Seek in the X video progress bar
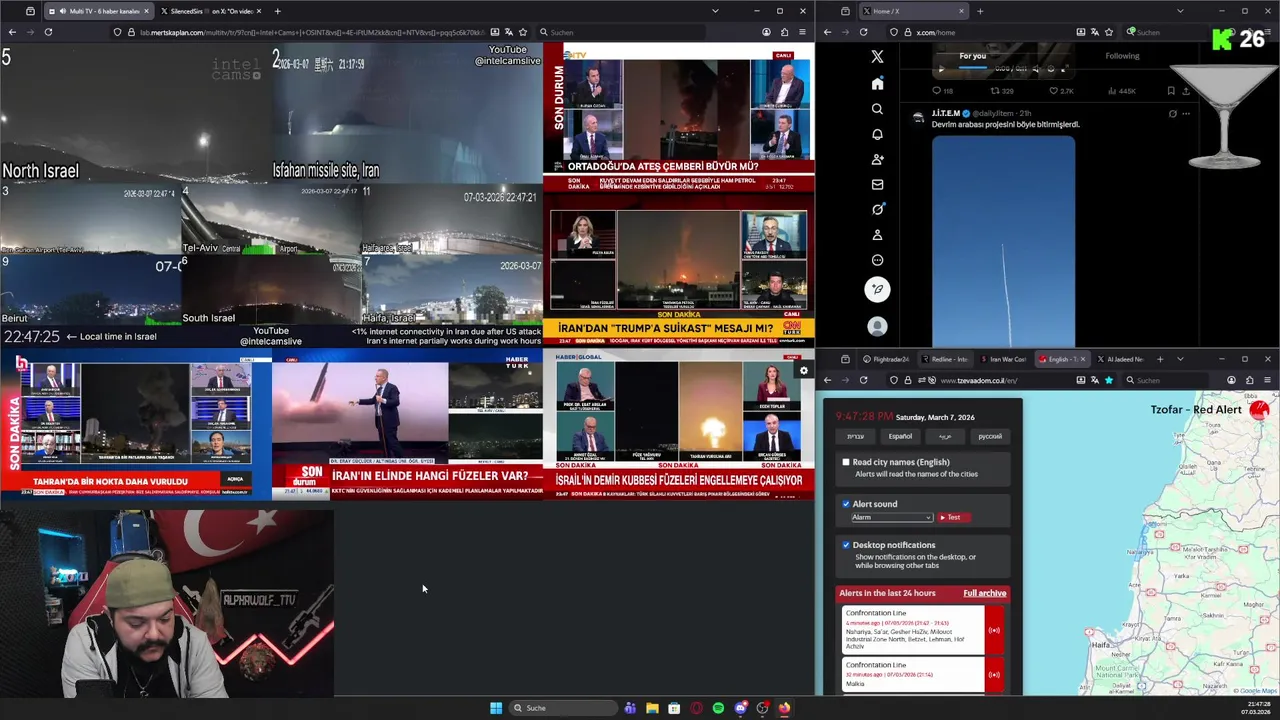Screen dimensions: 1280x720 coord(972,69)
